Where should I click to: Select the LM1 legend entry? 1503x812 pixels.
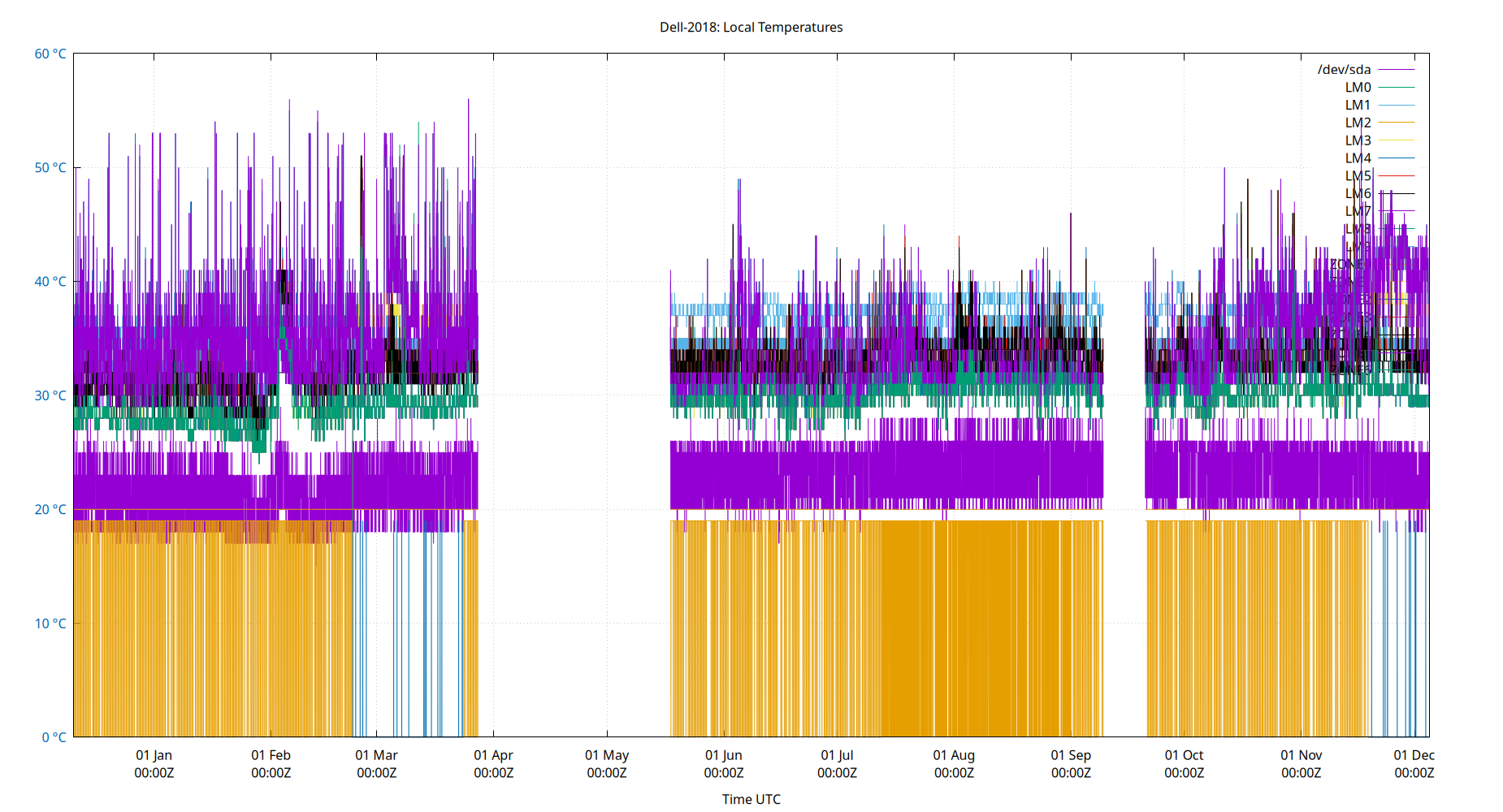(1358, 104)
